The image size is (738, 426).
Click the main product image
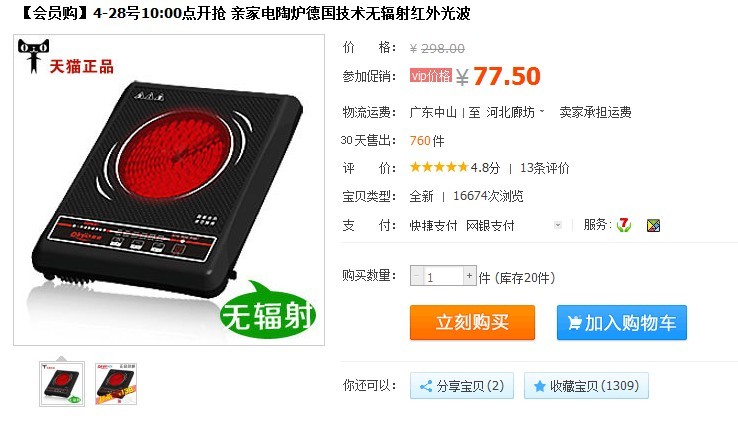(x=169, y=190)
